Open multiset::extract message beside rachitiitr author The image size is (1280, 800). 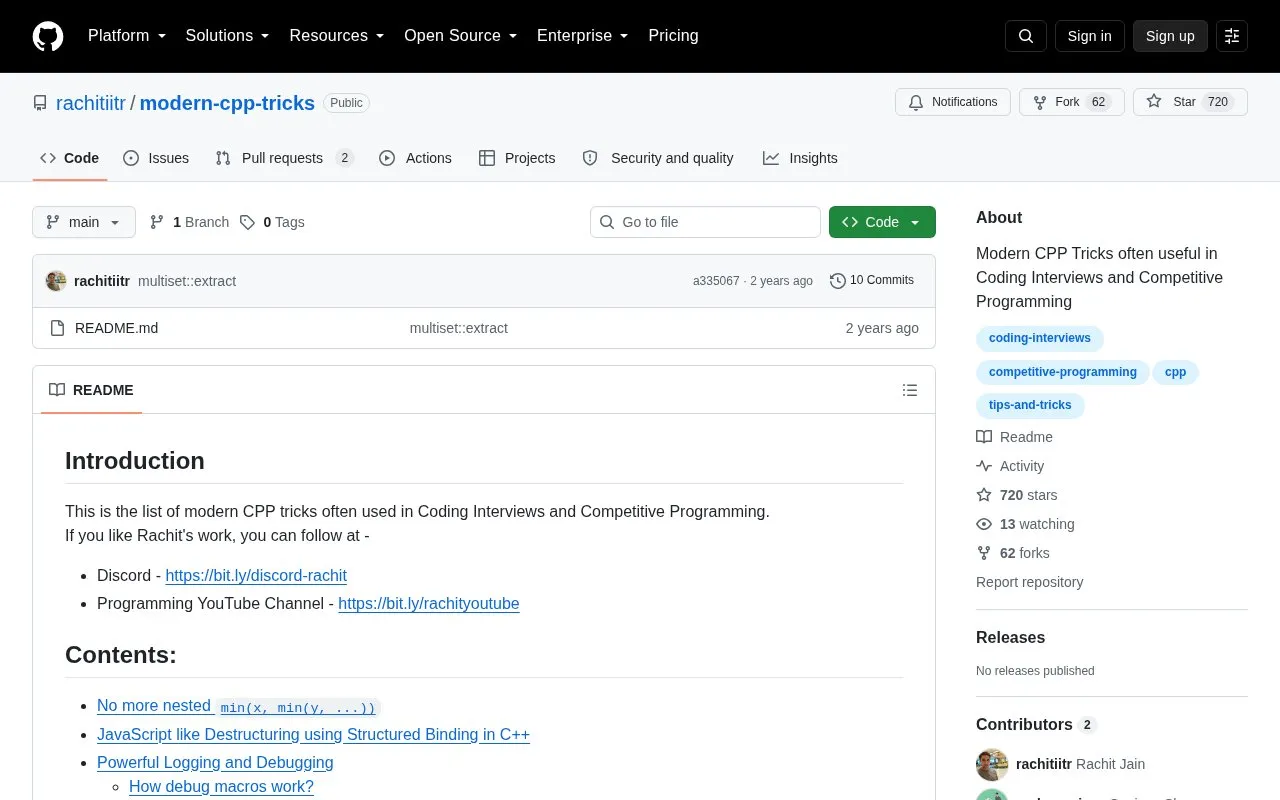pyautogui.click(x=187, y=281)
